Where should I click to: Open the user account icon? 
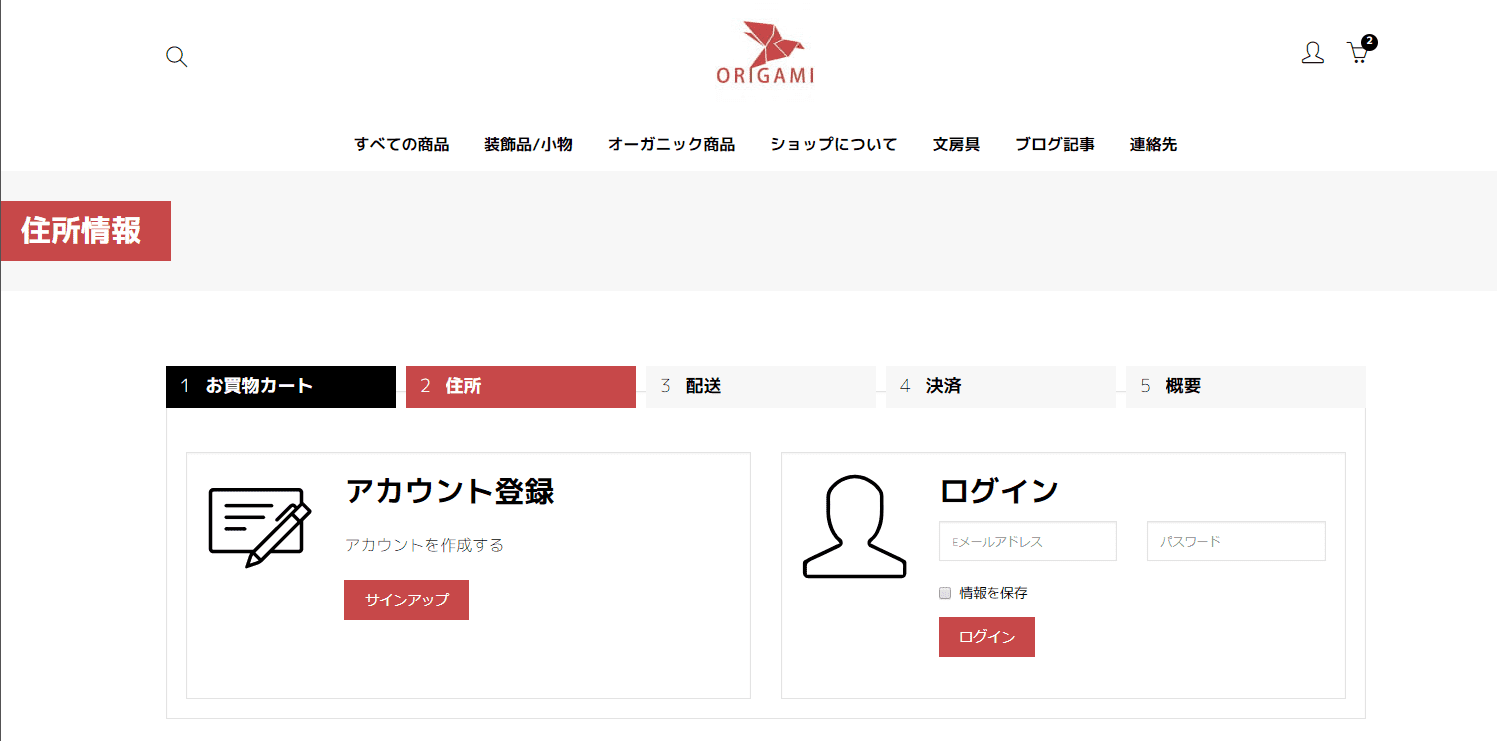click(x=1313, y=53)
